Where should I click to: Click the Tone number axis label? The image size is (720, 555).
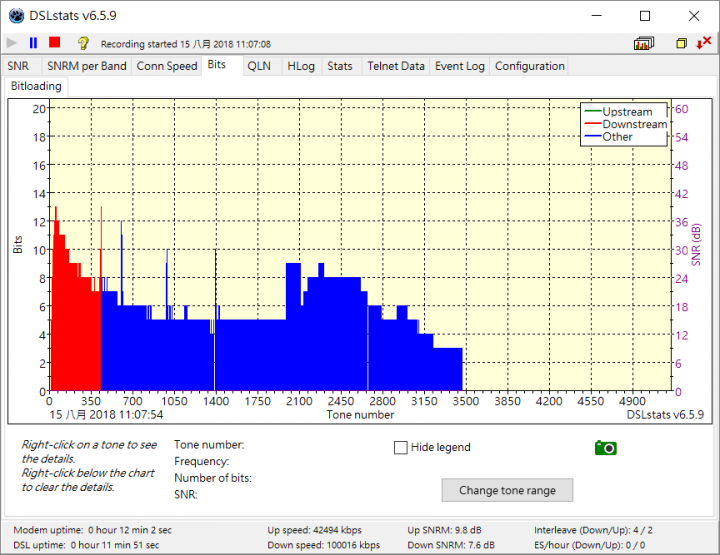(360, 415)
